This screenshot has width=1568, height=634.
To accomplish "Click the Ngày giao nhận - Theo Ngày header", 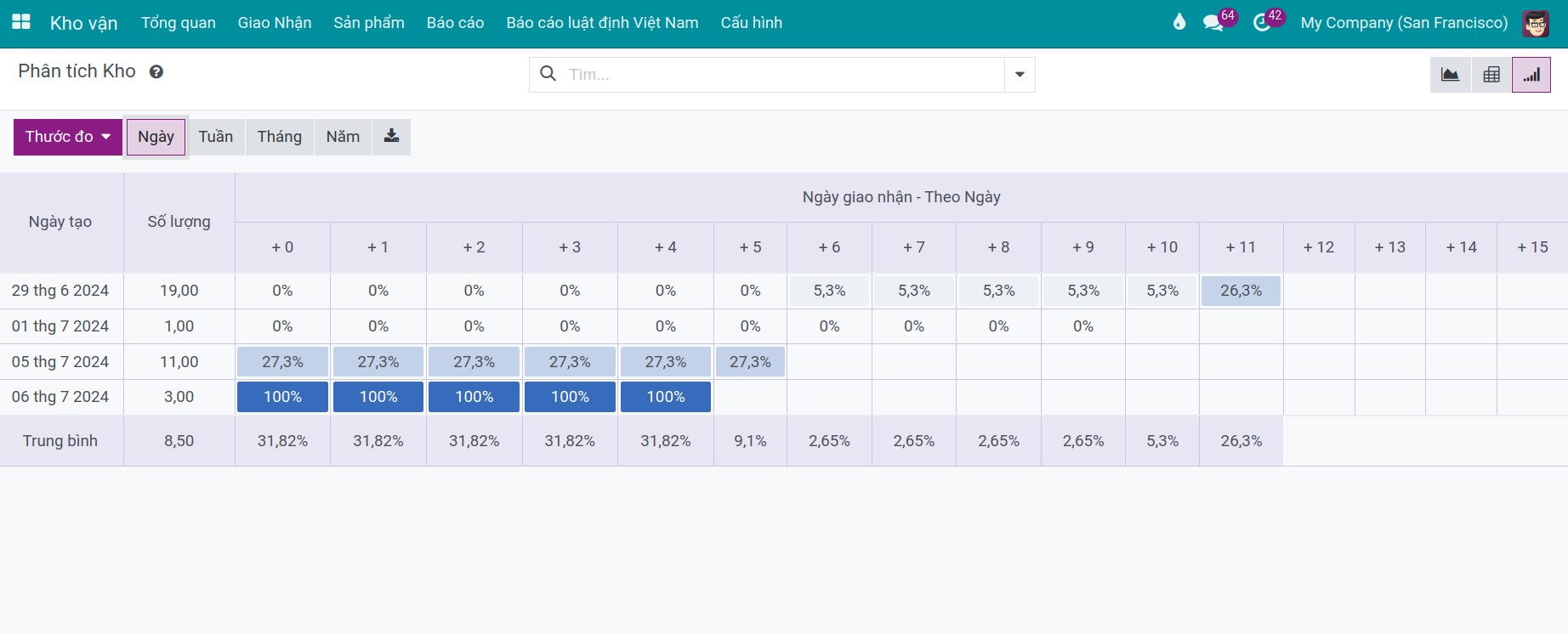I will click(x=901, y=197).
